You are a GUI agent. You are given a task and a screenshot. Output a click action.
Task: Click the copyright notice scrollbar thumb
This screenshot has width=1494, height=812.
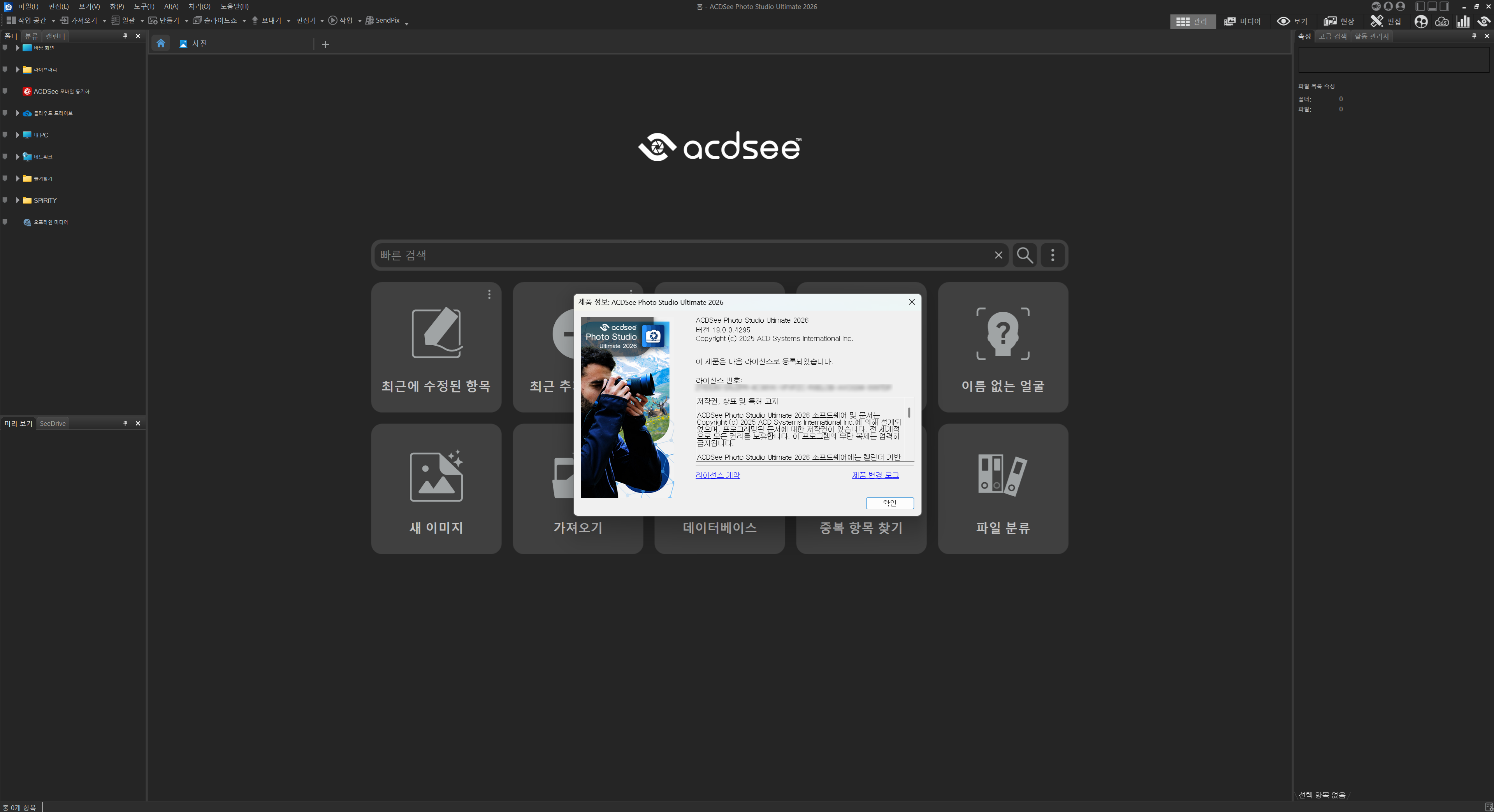click(x=909, y=412)
